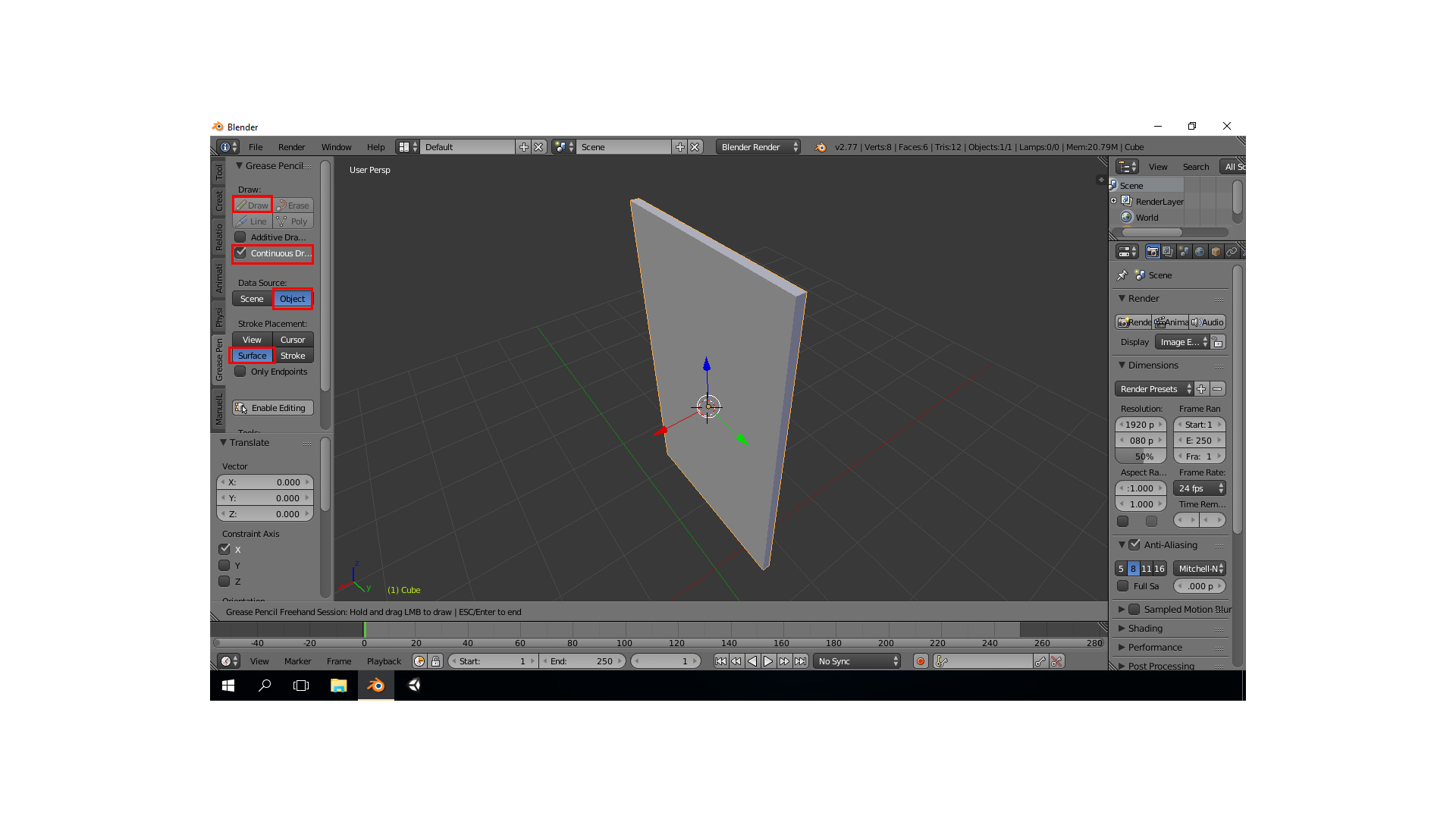
Task: Open Render Layers properties tab icon
Action: [x=1168, y=252]
